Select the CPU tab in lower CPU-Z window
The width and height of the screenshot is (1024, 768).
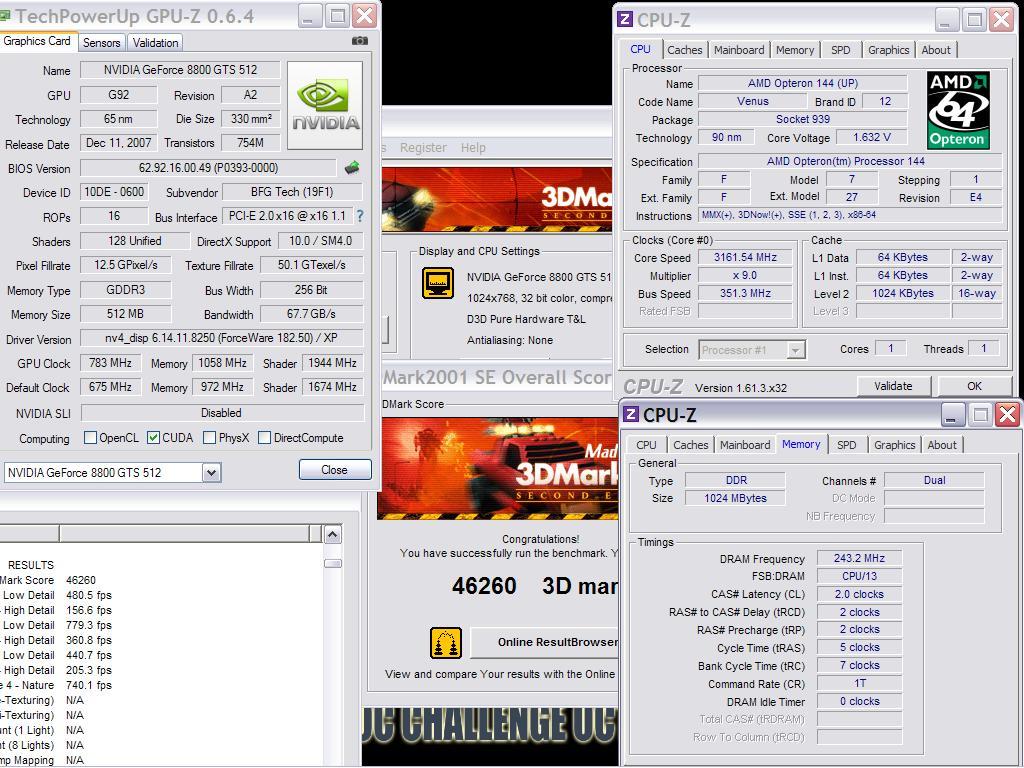pos(646,445)
